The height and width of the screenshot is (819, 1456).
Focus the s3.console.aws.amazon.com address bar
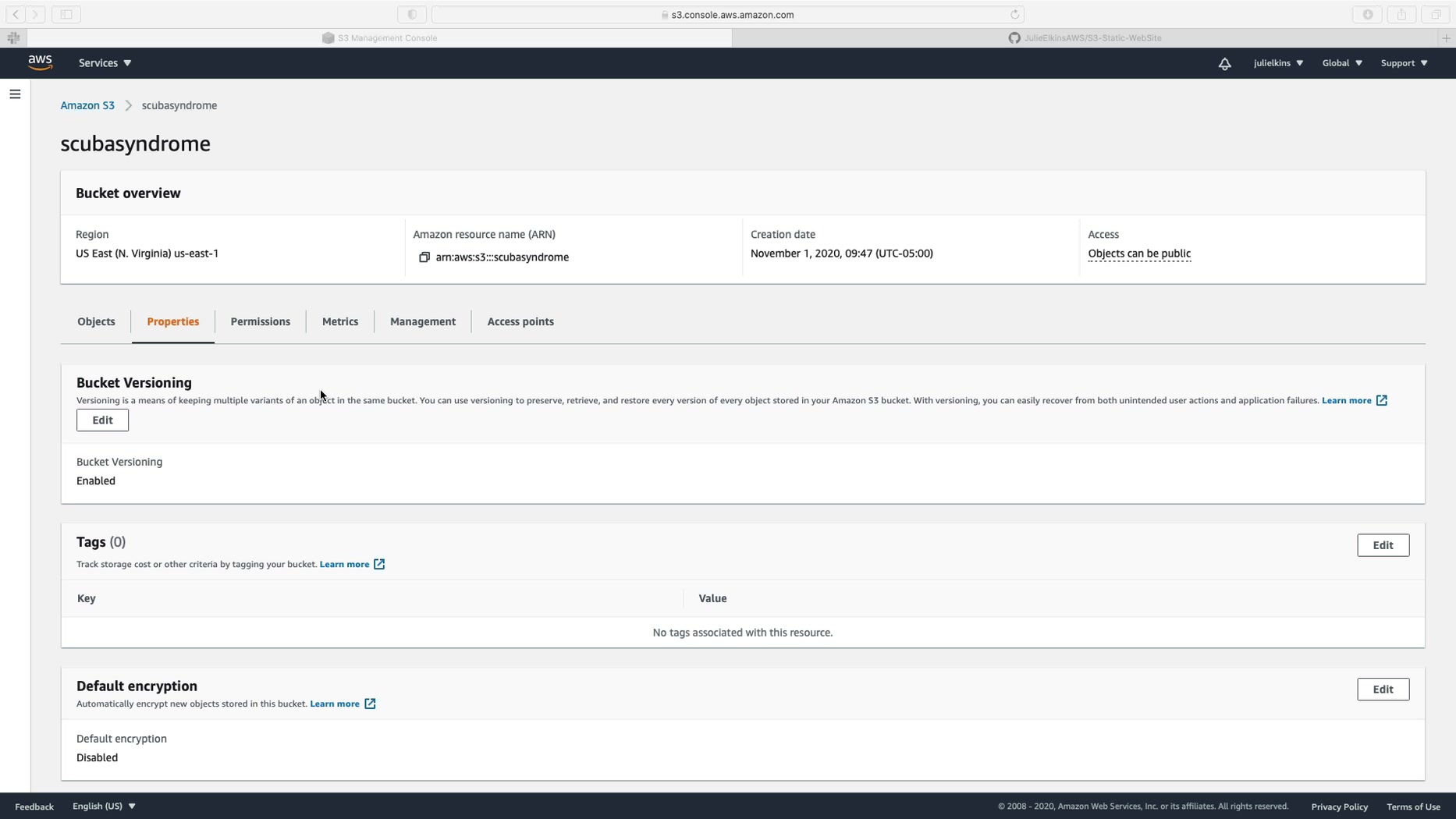click(x=727, y=14)
